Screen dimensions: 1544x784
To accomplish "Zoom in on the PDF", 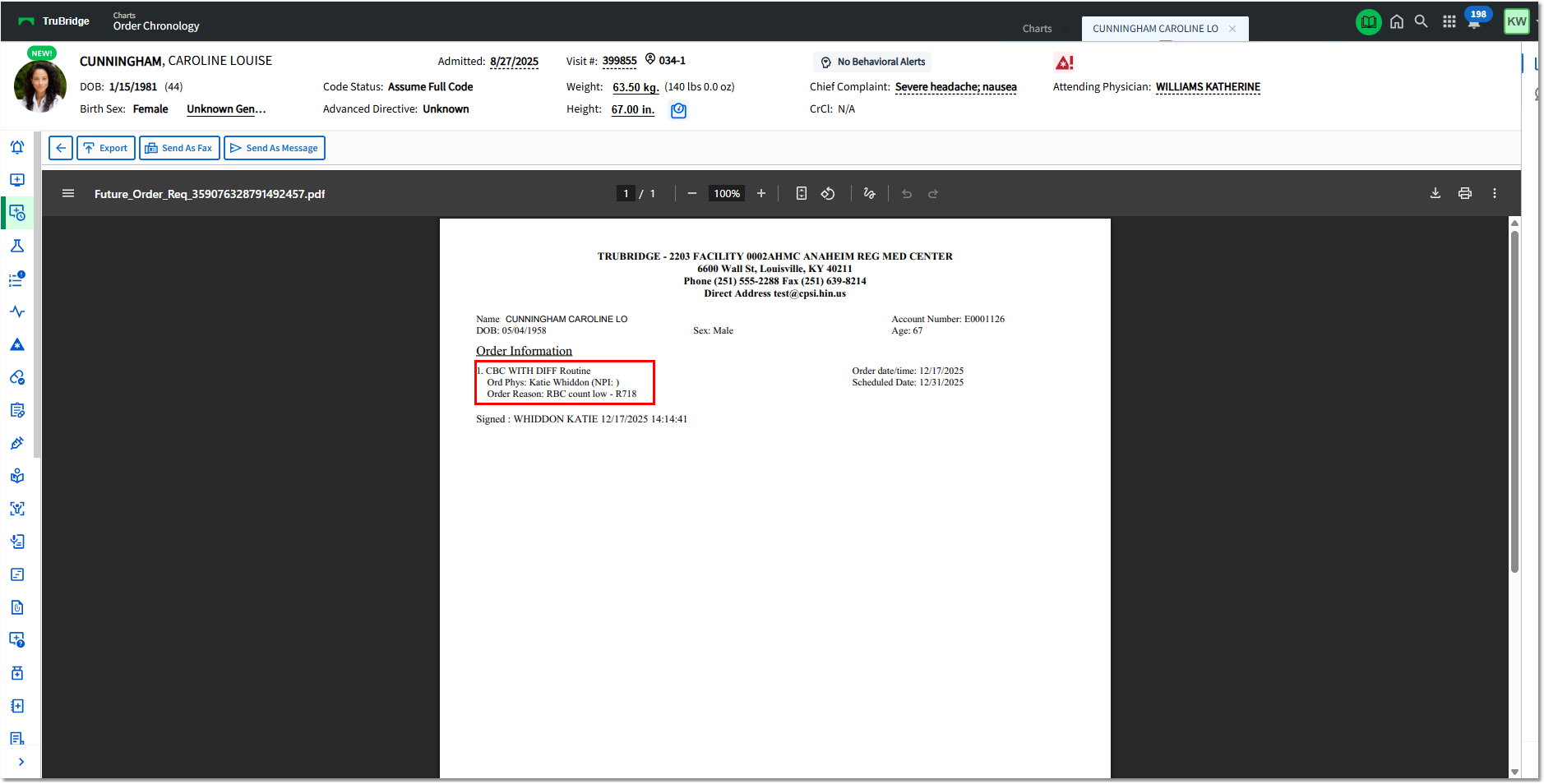I will [761, 193].
